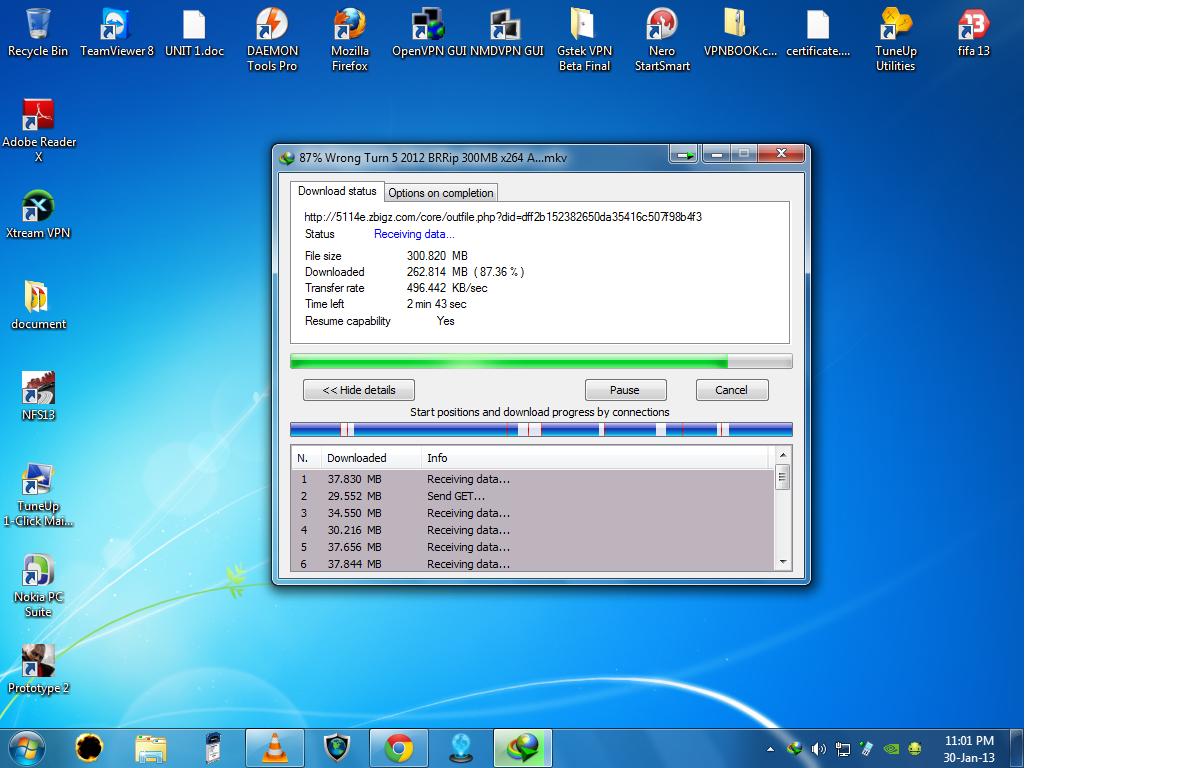Cancel the Wrong Turn 5 download

tap(731, 390)
